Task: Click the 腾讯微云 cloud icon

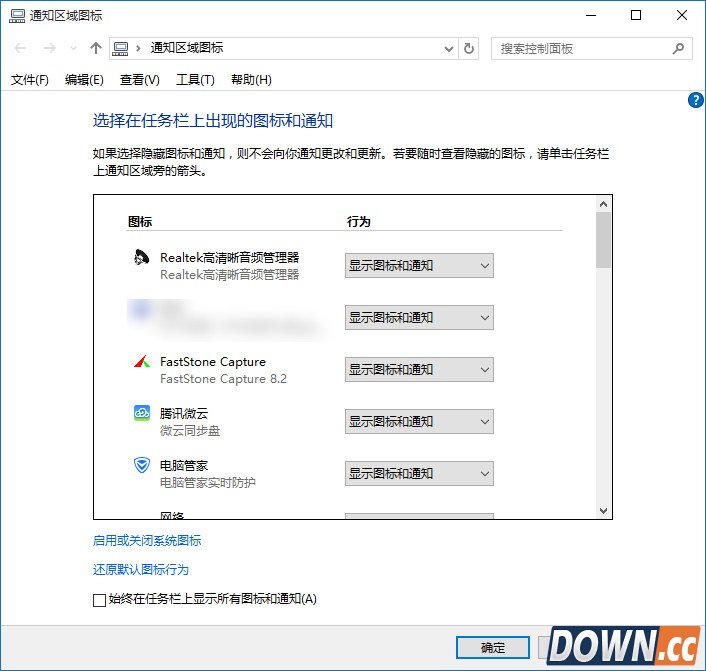Action: (x=142, y=413)
